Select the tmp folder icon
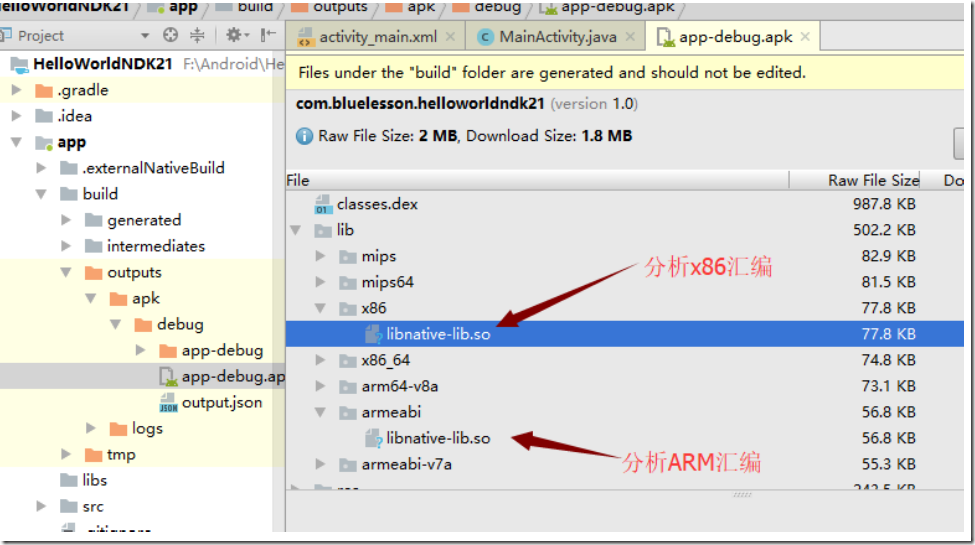The height and width of the screenshot is (545, 975). click(x=93, y=455)
